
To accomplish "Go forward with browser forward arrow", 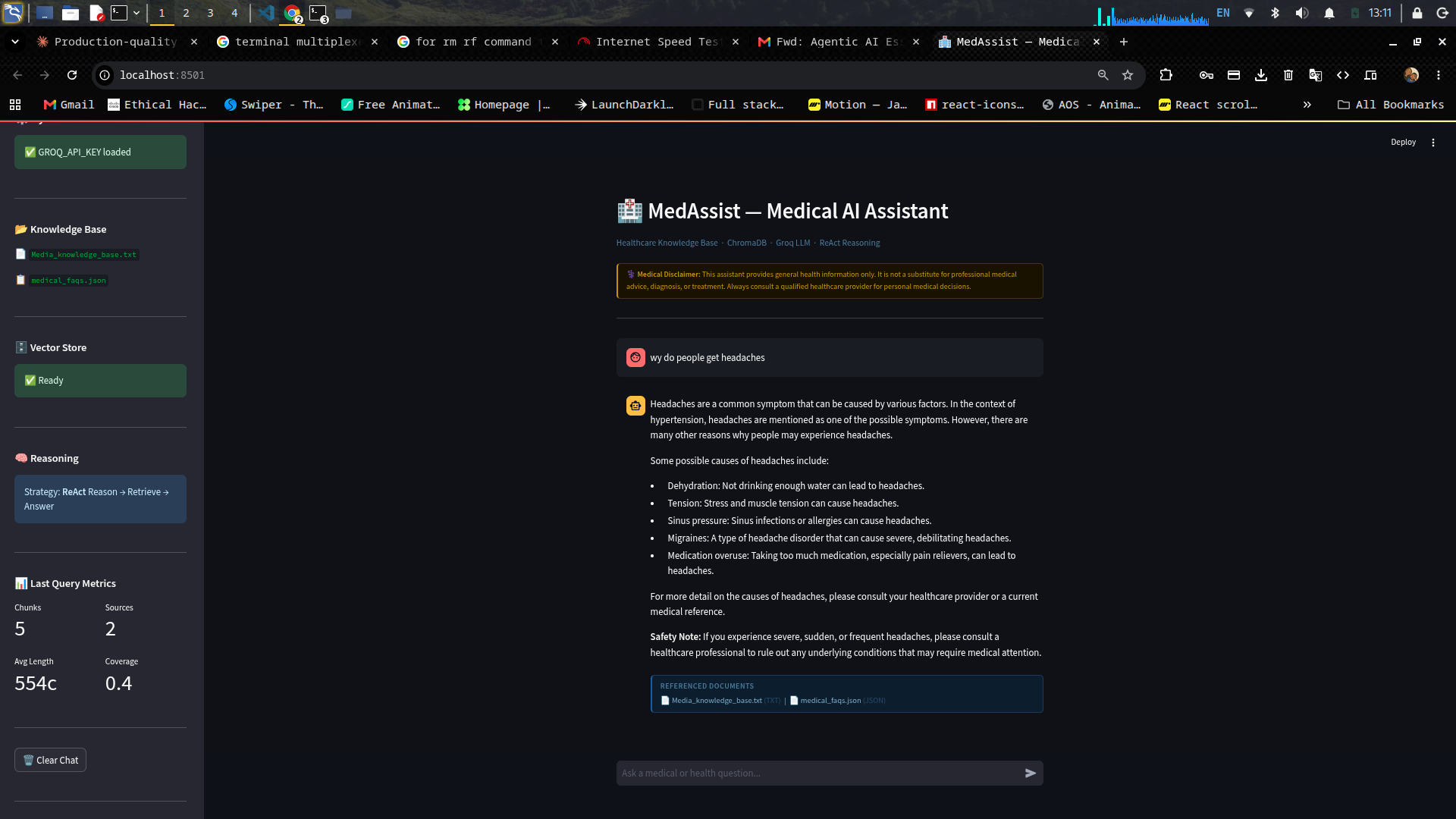I will [x=45, y=75].
